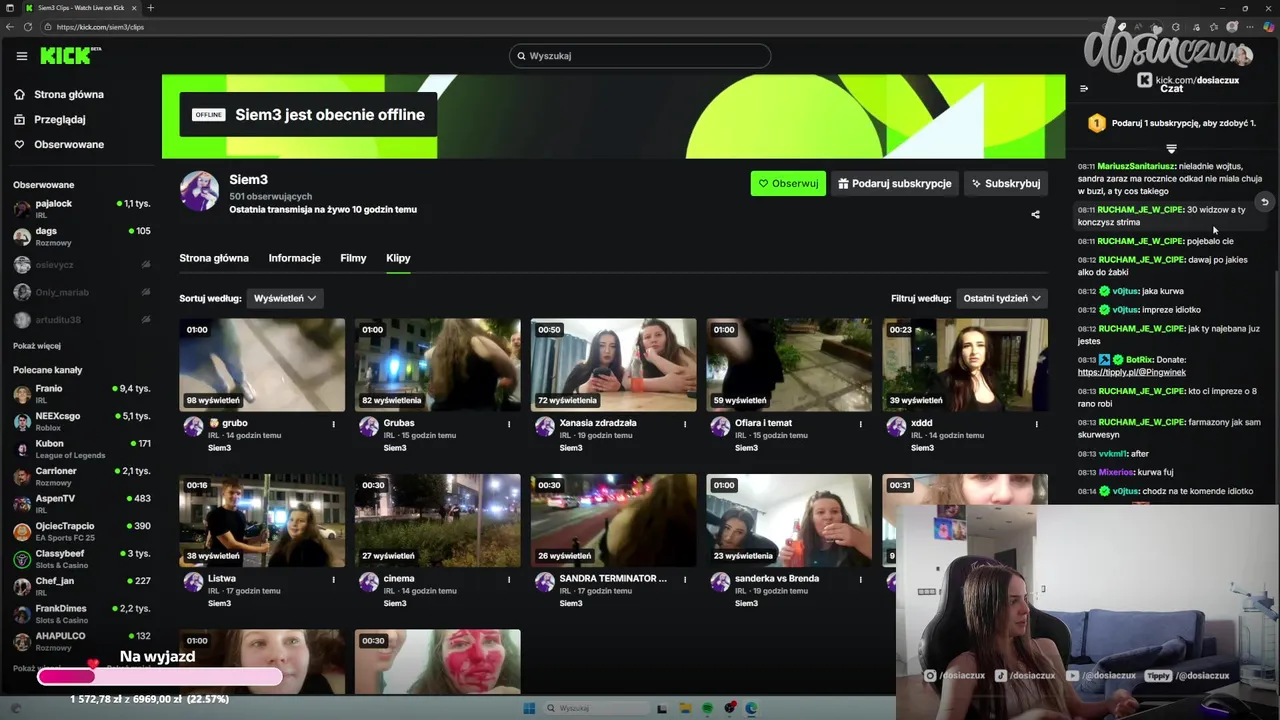Open followed channel dags

point(81,236)
